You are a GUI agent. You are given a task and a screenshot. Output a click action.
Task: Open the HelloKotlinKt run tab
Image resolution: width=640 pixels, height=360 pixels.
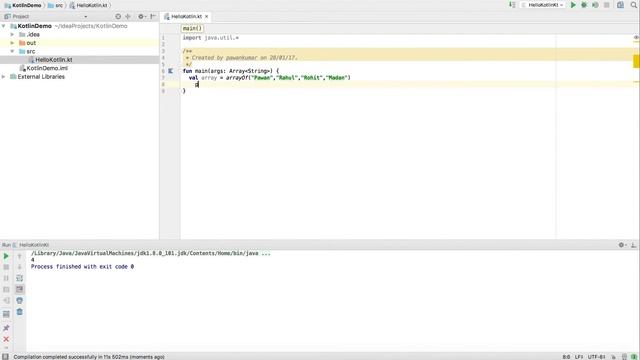(31, 245)
